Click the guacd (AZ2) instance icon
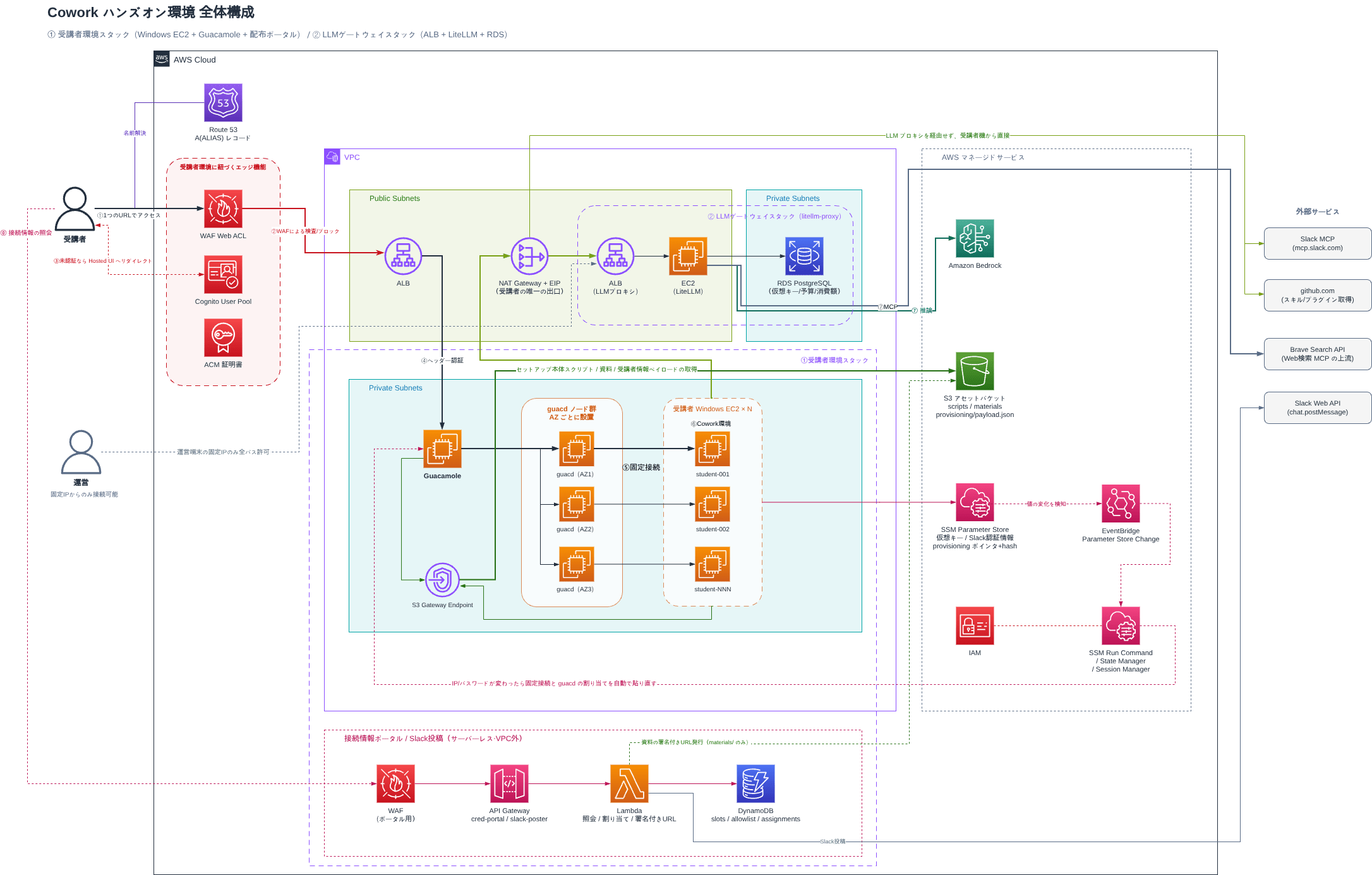 [576, 504]
